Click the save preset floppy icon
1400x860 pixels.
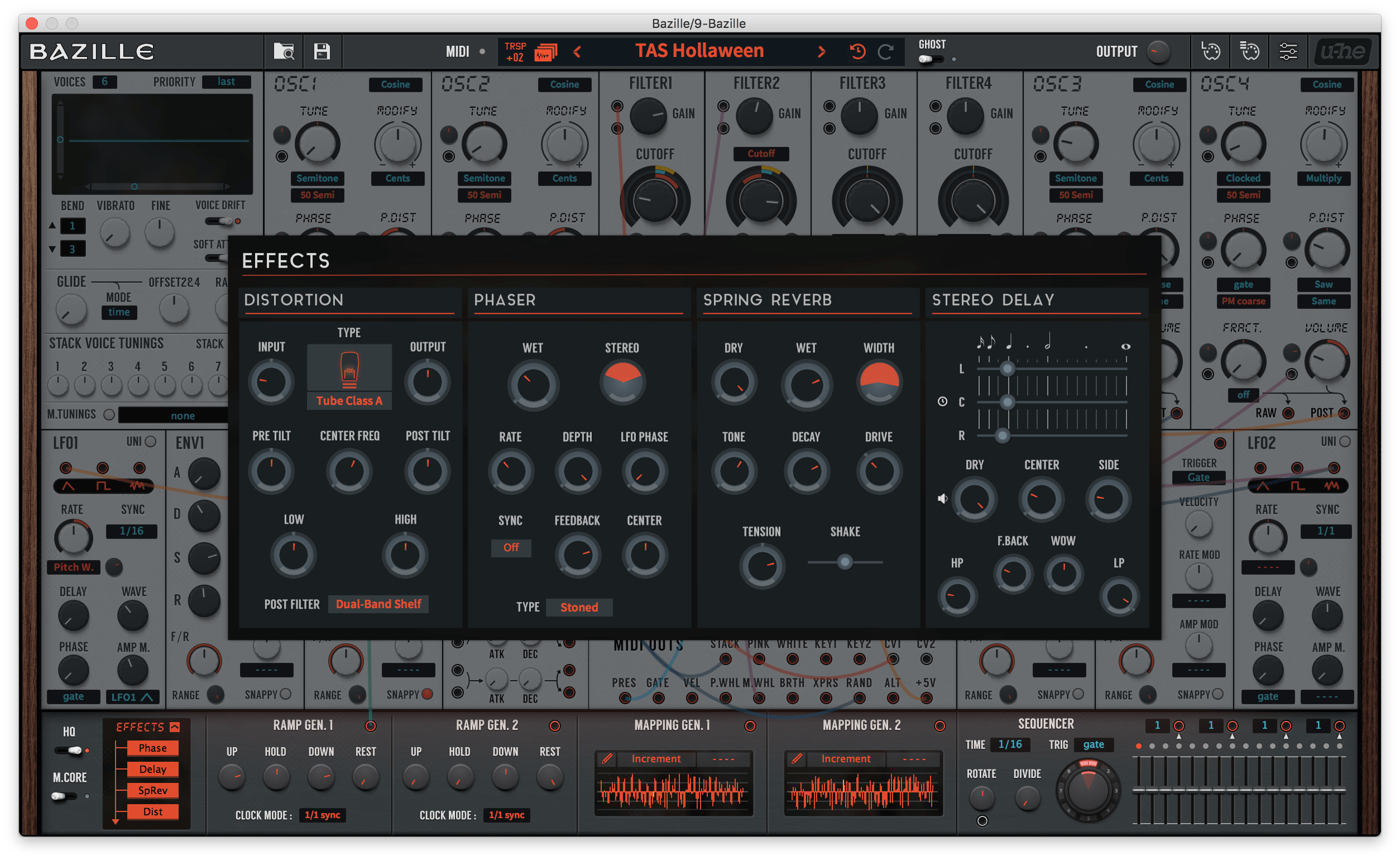(x=322, y=52)
